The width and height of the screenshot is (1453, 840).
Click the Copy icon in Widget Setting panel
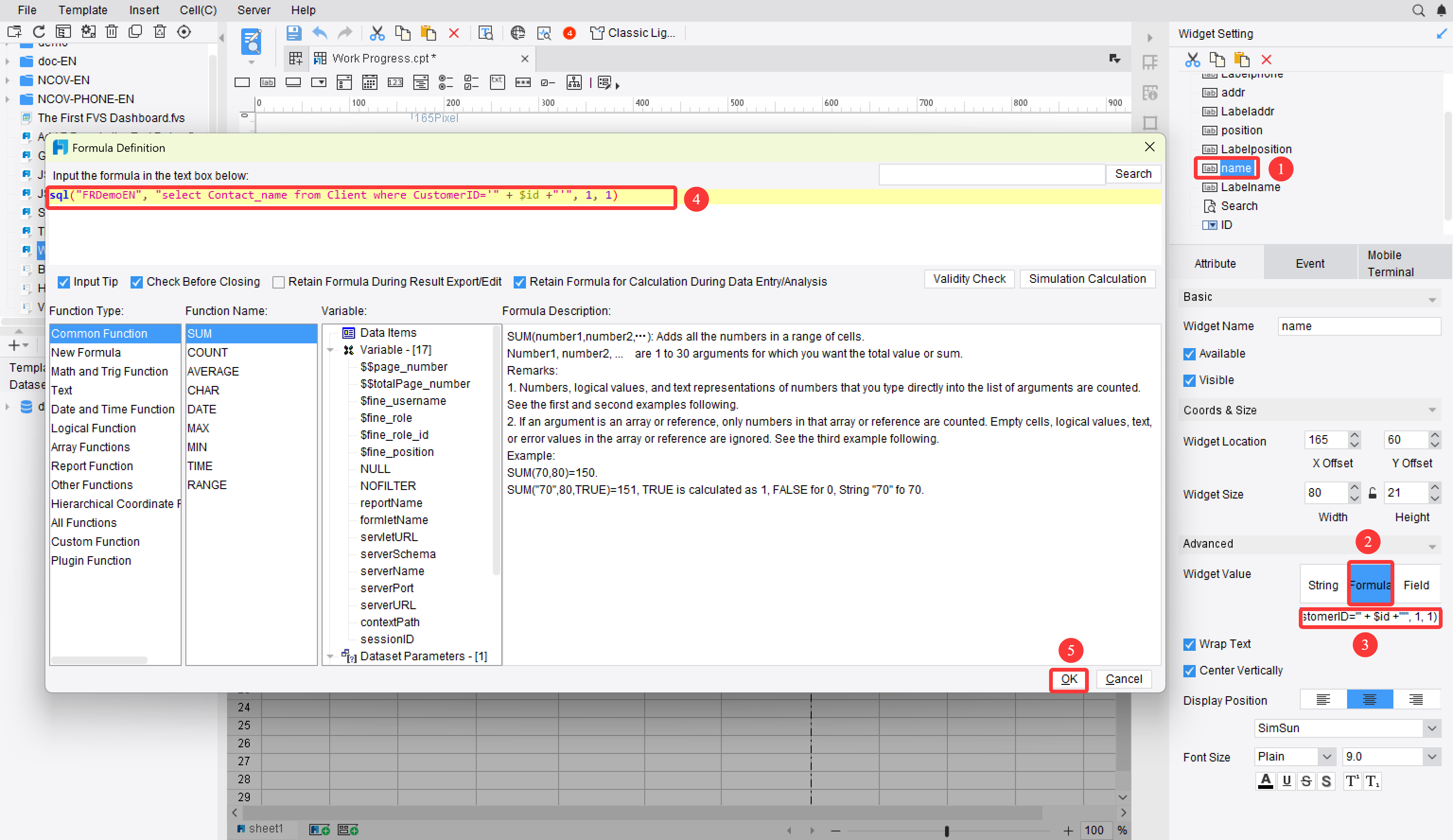point(1217,60)
